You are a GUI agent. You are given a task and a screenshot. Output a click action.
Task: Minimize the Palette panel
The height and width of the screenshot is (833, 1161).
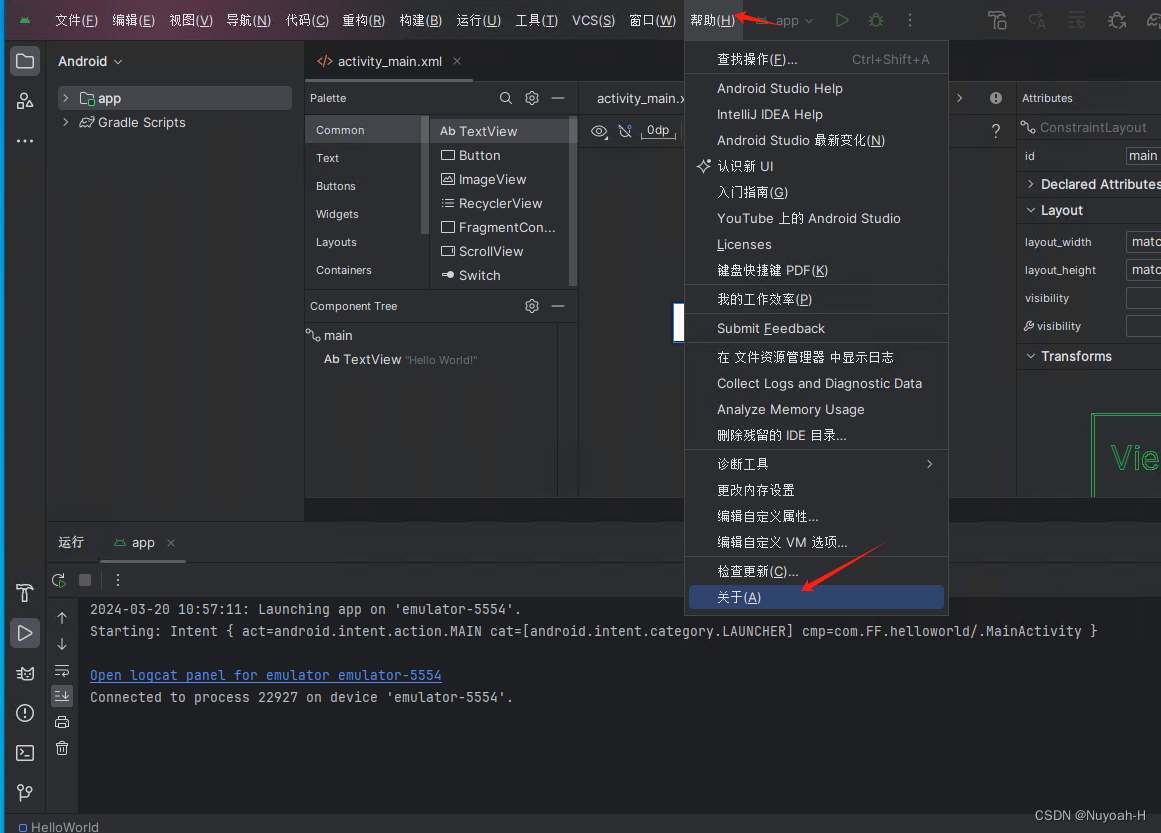point(558,98)
